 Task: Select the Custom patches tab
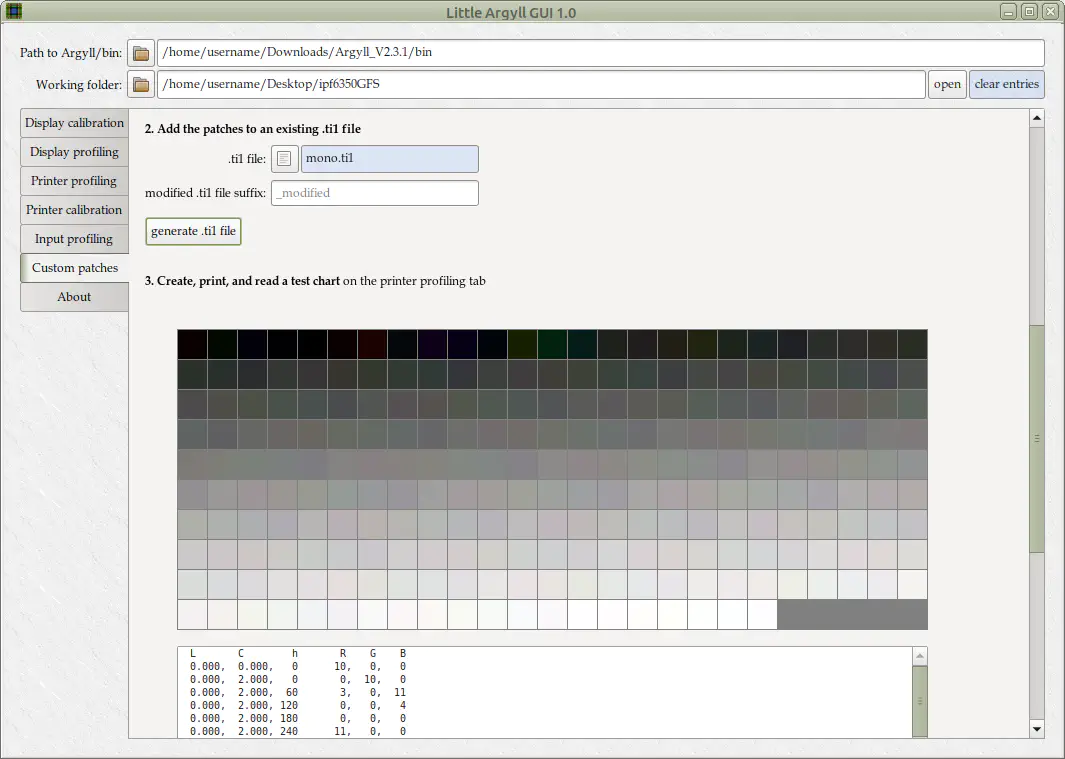75,268
